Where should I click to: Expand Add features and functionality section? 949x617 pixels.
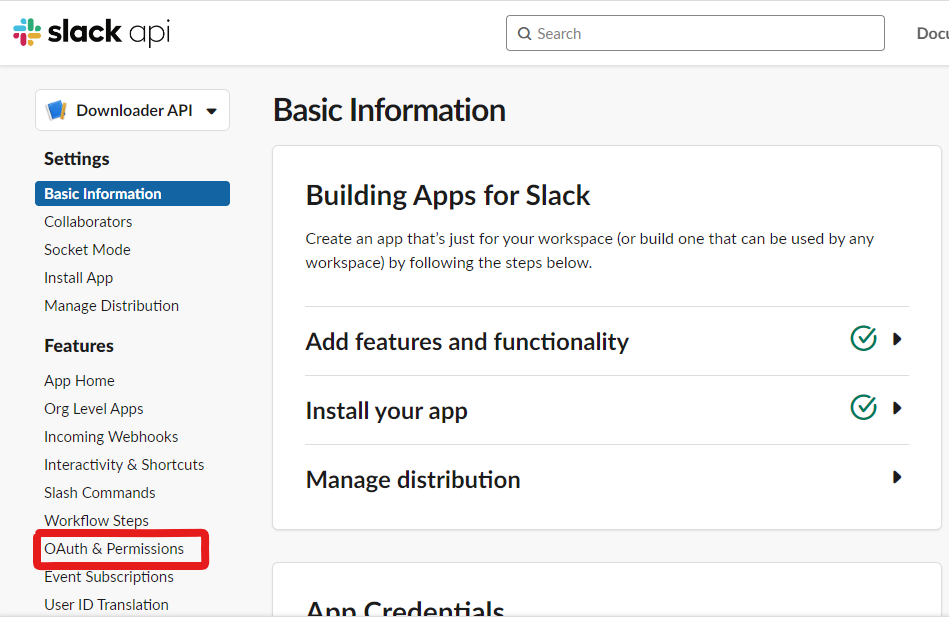(897, 339)
